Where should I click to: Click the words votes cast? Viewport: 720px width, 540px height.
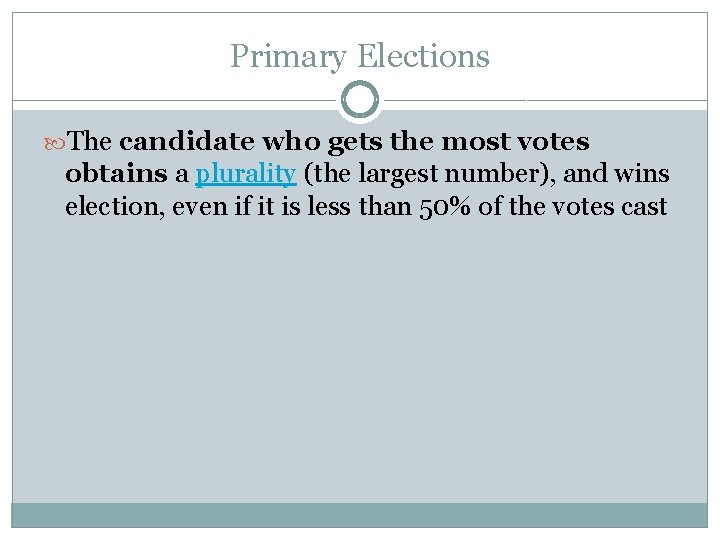click(609, 207)
